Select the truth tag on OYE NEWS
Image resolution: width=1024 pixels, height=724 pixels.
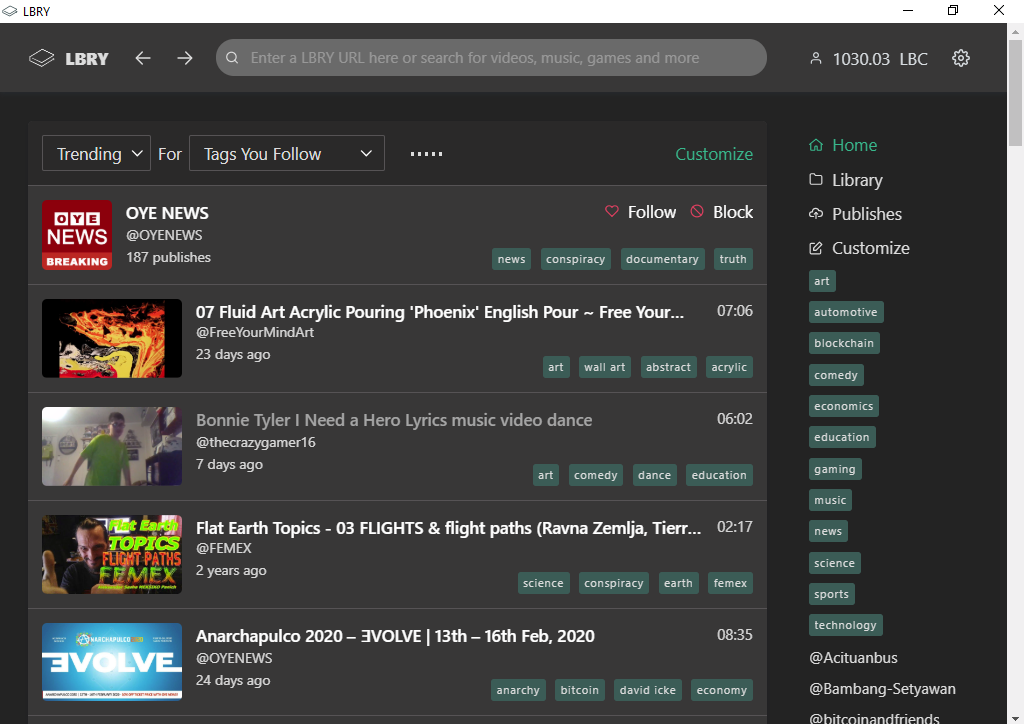pyautogui.click(x=733, y=259)
